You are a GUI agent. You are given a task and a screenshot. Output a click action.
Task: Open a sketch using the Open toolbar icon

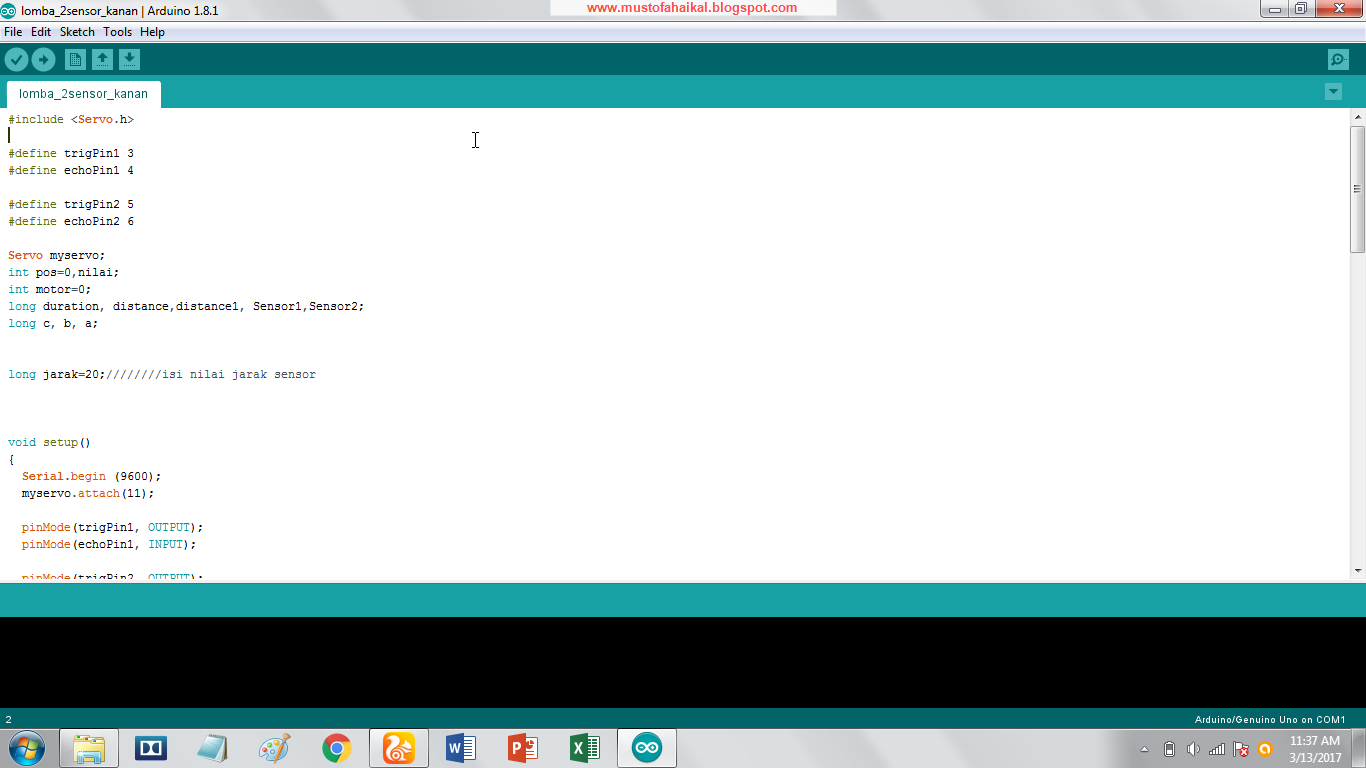102,59
